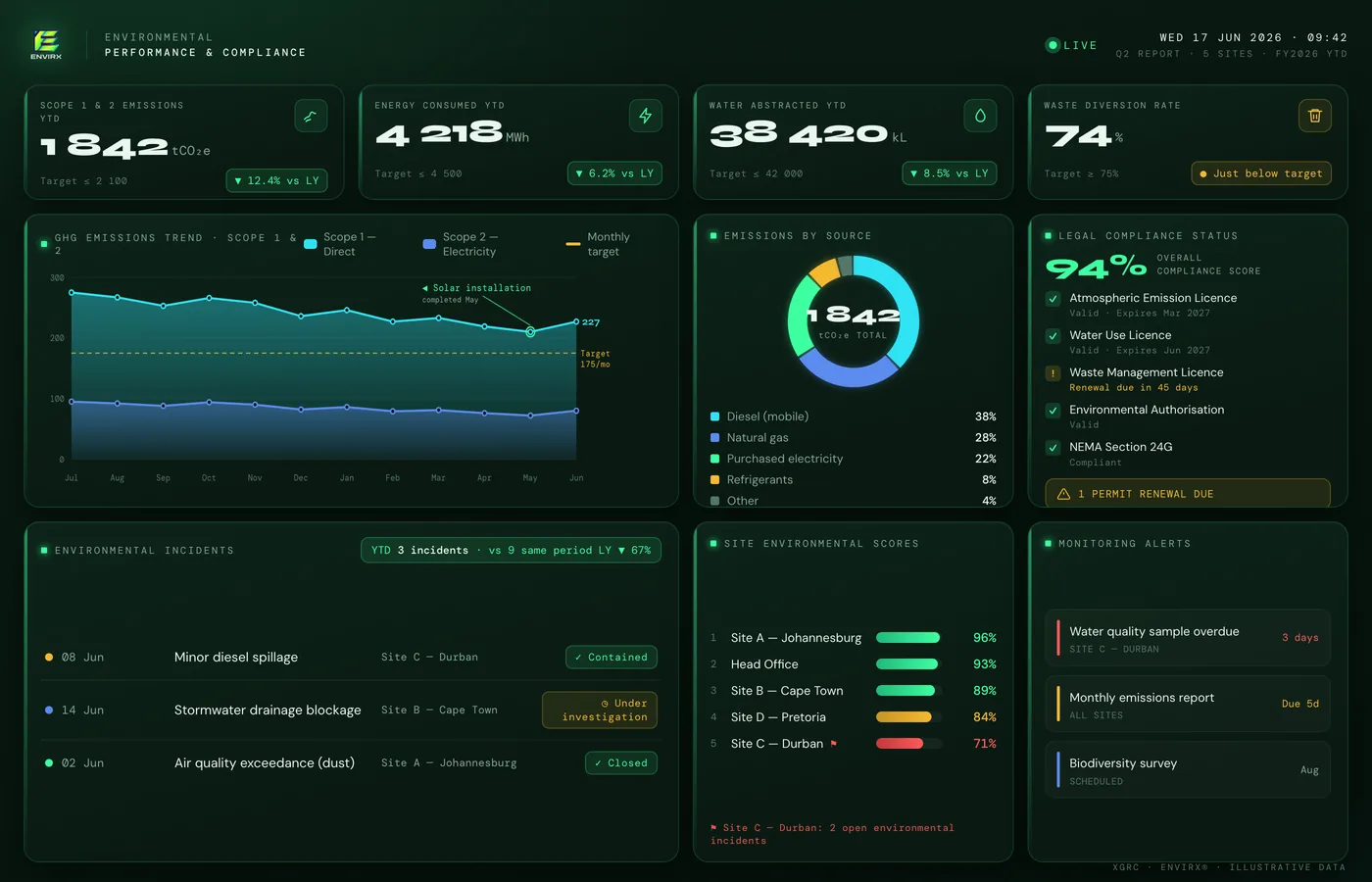
Task: Click Site B Cape Town row
Action: 853,691
